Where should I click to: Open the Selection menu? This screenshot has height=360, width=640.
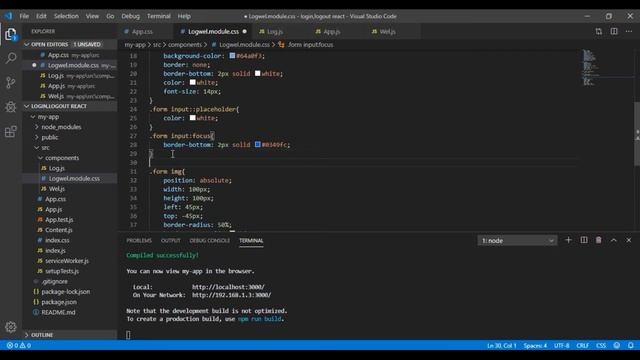pyautogui.click(x=66, y=16)
